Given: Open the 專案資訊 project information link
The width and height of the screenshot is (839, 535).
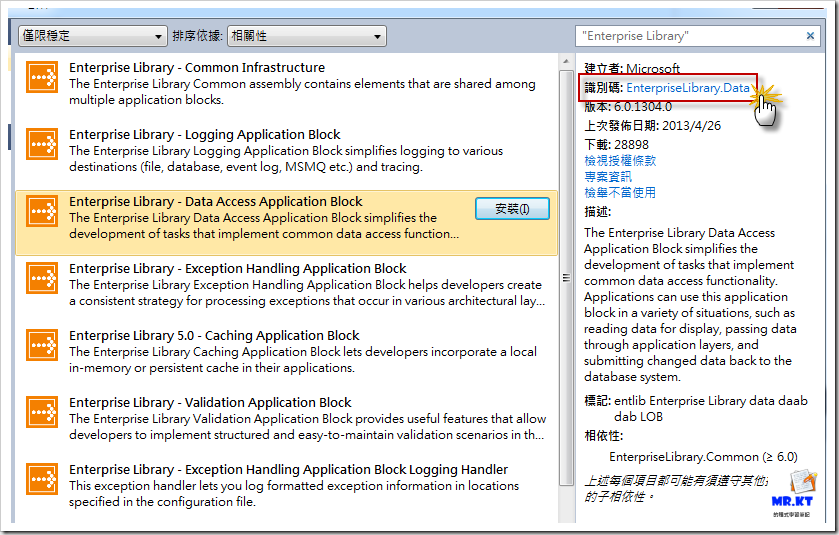Looking at the screenshot, I should tap(608, 177).
